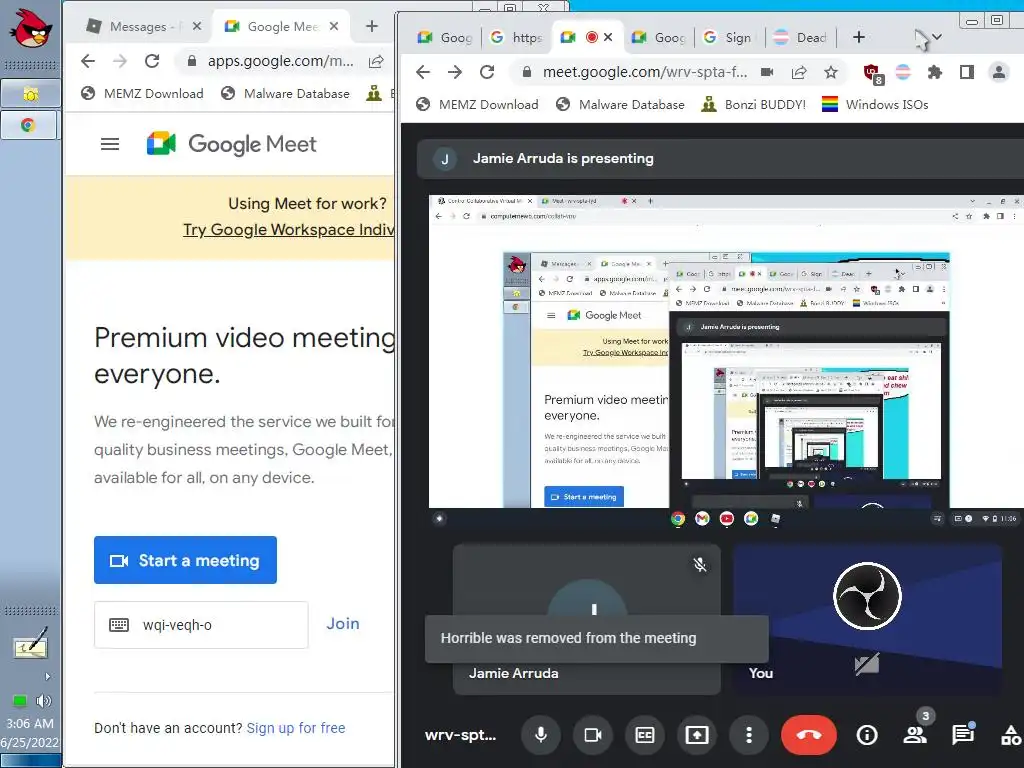This screenshot has width=1024, height=768.
Task: Open the Present now screen share button
Action: click(x=697, y=735)
